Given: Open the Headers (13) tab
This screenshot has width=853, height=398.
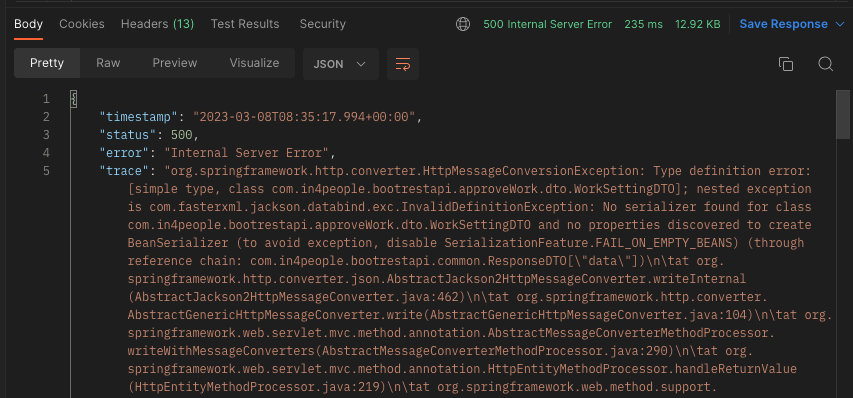Looking at the screenshot, I should [157, 24].
